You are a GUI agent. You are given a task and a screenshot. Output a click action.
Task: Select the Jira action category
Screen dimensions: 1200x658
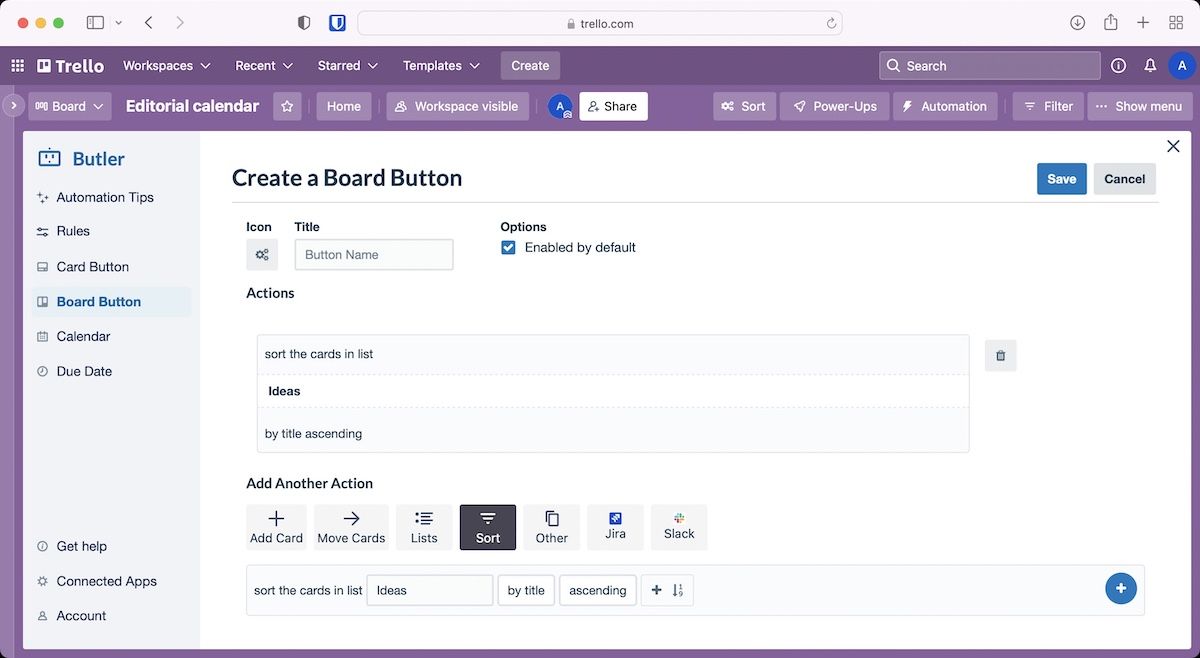point(615,527)
